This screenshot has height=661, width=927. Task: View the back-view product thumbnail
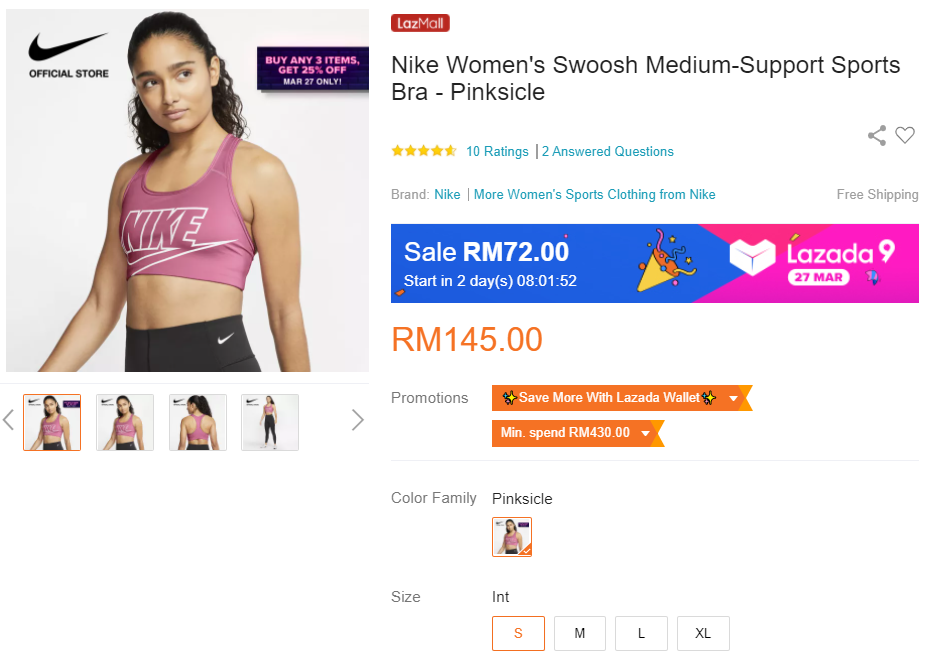pyautogui.click(x=198, y=422)
